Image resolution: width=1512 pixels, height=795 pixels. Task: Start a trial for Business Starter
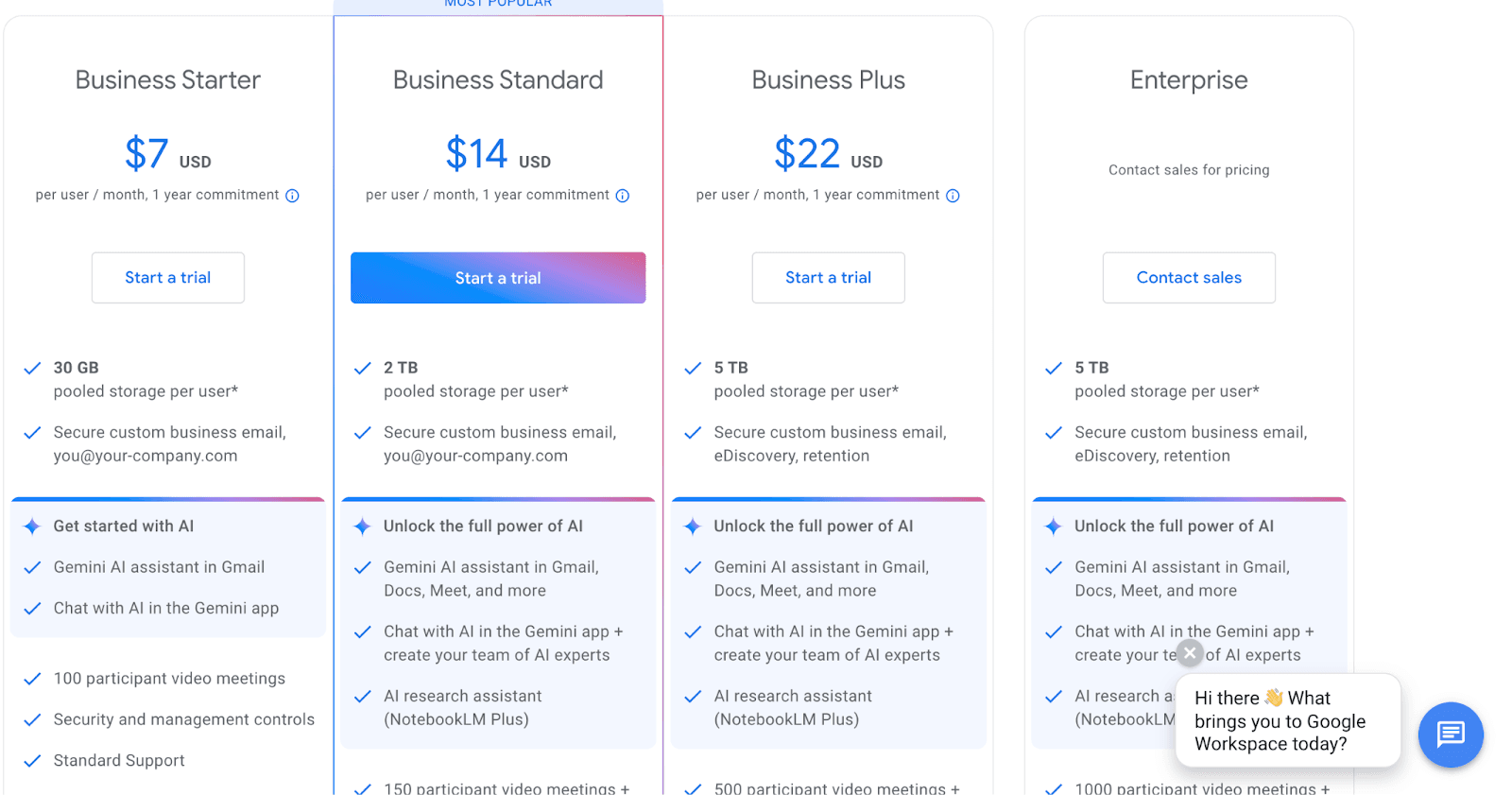pos(168,278)
